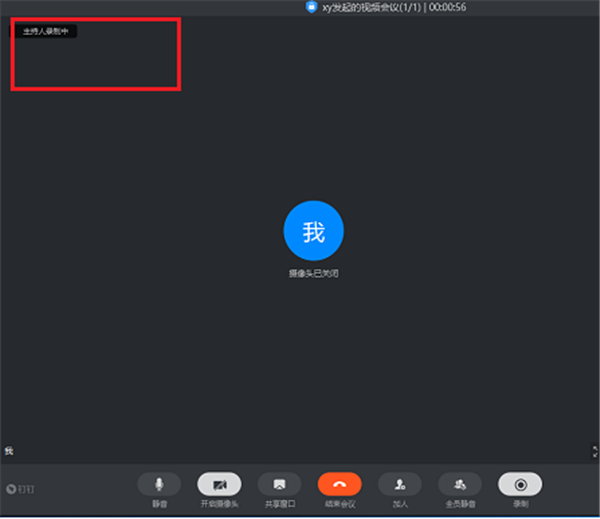Start recording with 录制 button
The width and height of the screenshot is (600, 519).
(x=520, y=484)
